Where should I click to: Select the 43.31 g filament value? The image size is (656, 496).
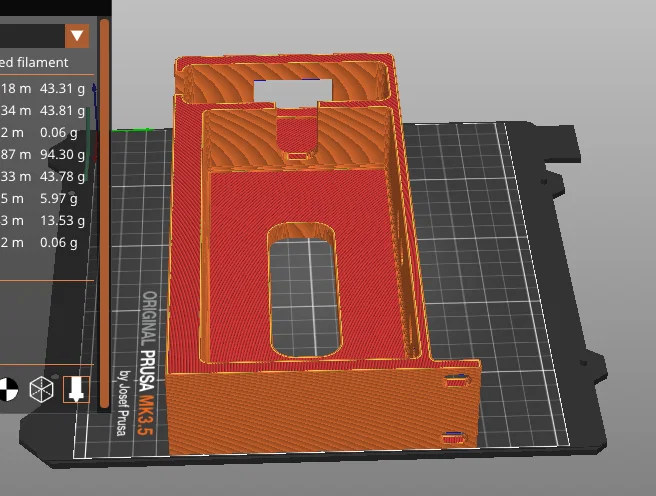coord(62,89)
